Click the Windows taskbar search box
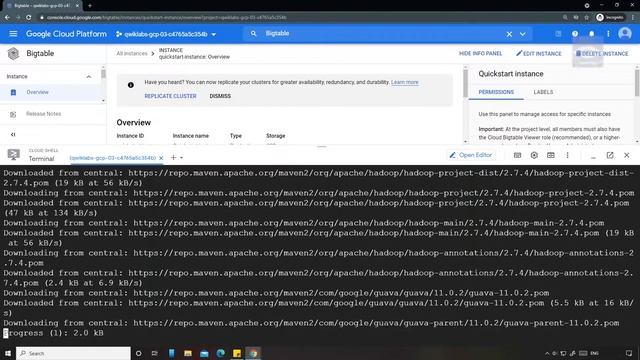Image resolution: width=640 pixels, height=360 pixels. 73,353
